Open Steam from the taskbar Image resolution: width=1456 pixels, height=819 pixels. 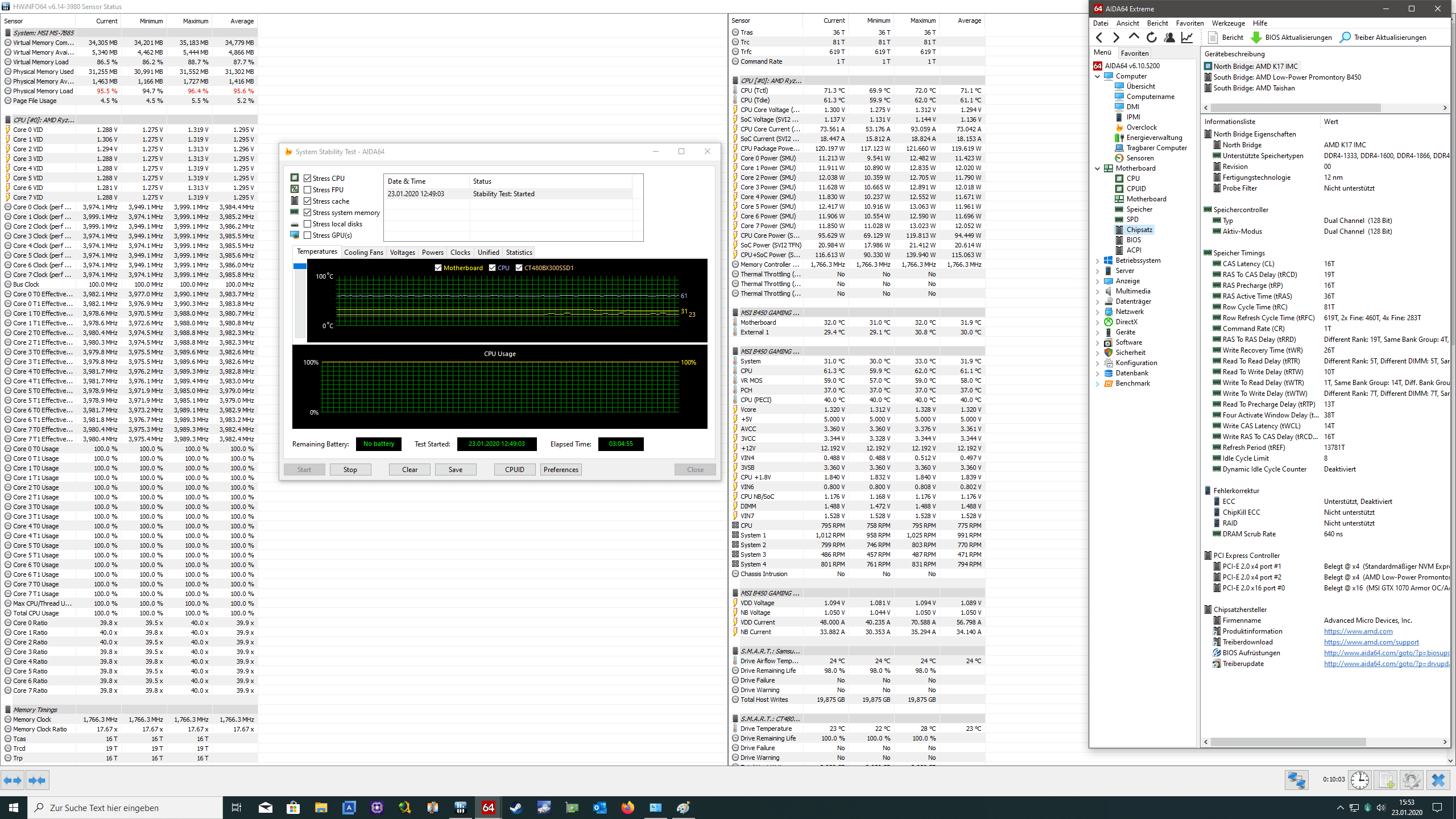516,808
